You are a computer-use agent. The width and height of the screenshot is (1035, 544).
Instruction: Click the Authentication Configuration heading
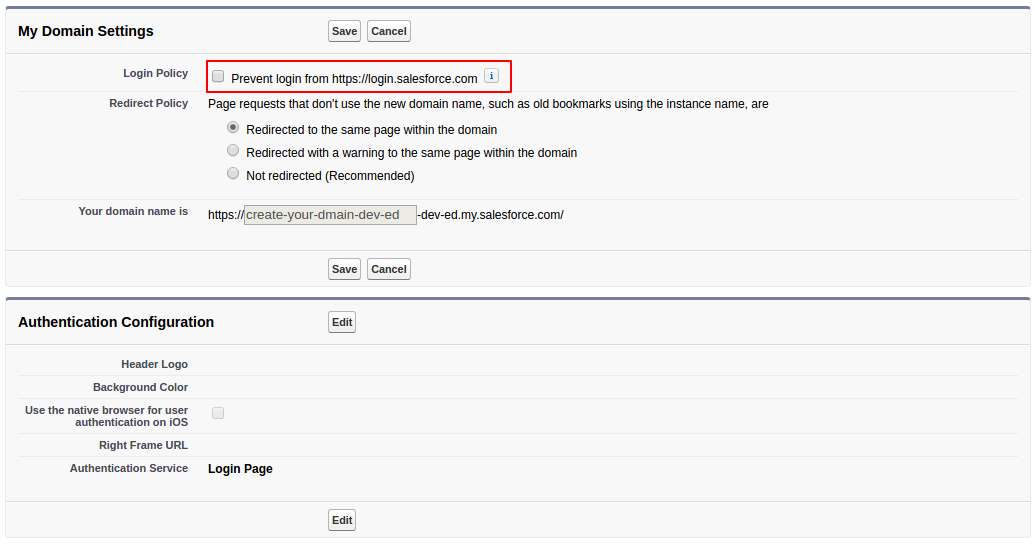(x=116, y=322)
